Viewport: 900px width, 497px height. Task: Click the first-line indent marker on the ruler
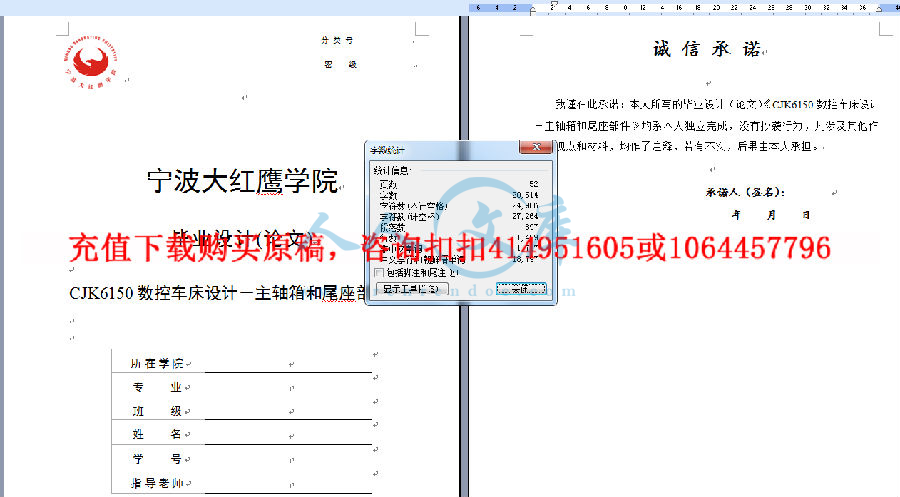tap(553, 5)
